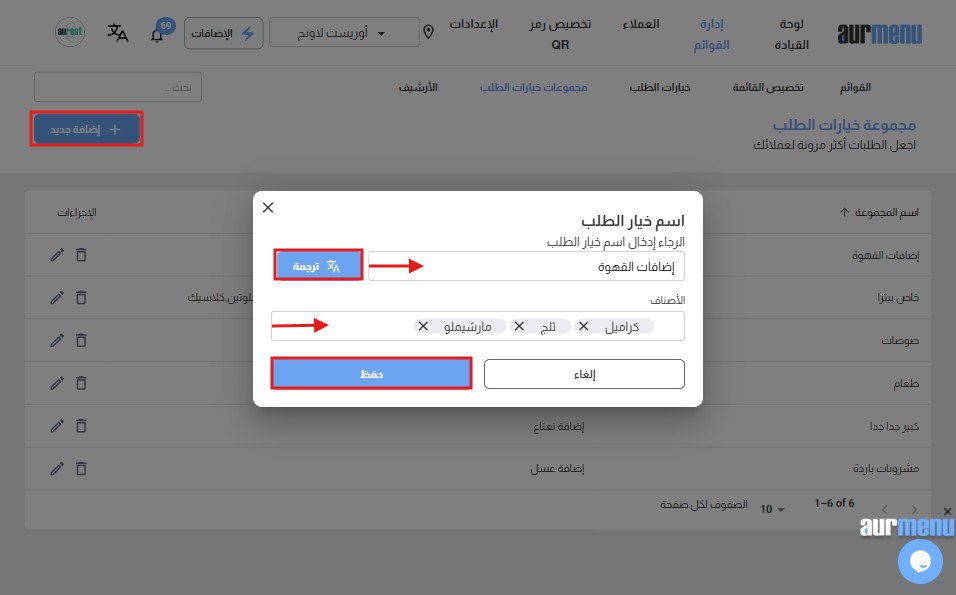Open the chat support bubble icon
Viewport: 956px width, 595px height.
click(x=920, y=561)
